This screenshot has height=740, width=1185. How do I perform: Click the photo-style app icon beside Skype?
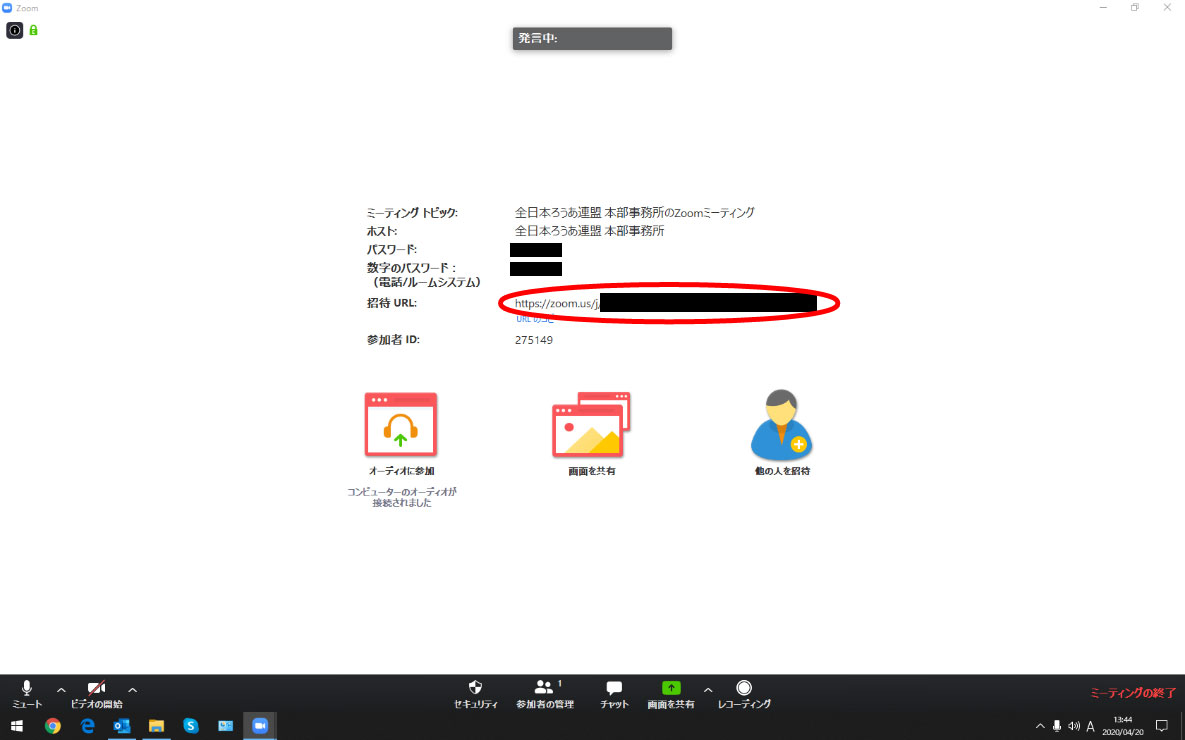pos(225,726)
